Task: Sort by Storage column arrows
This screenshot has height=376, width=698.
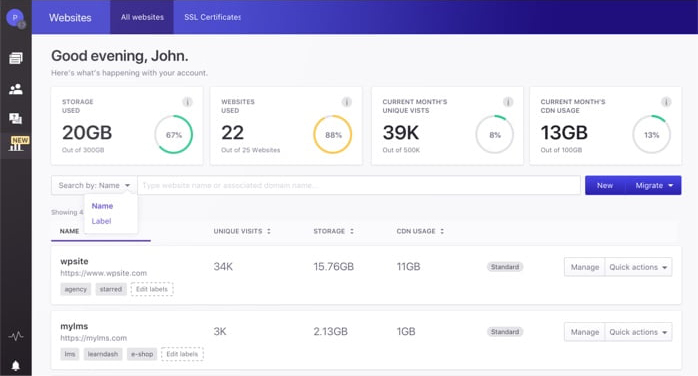Action: (352, 231)
